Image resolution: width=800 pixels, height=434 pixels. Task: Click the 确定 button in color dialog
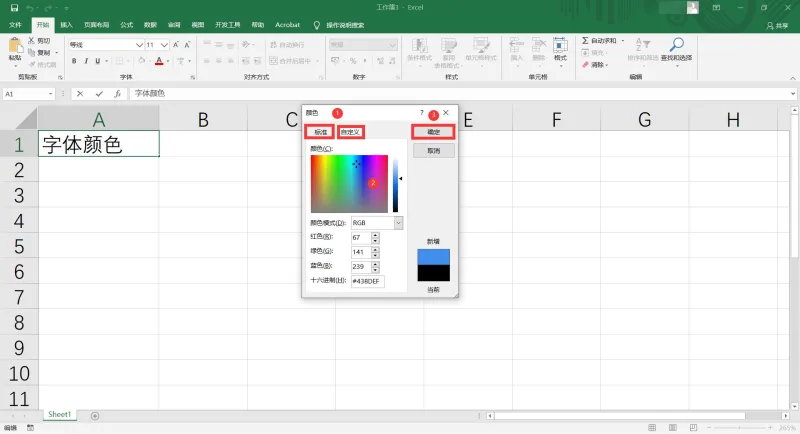(x=433, y=132)
